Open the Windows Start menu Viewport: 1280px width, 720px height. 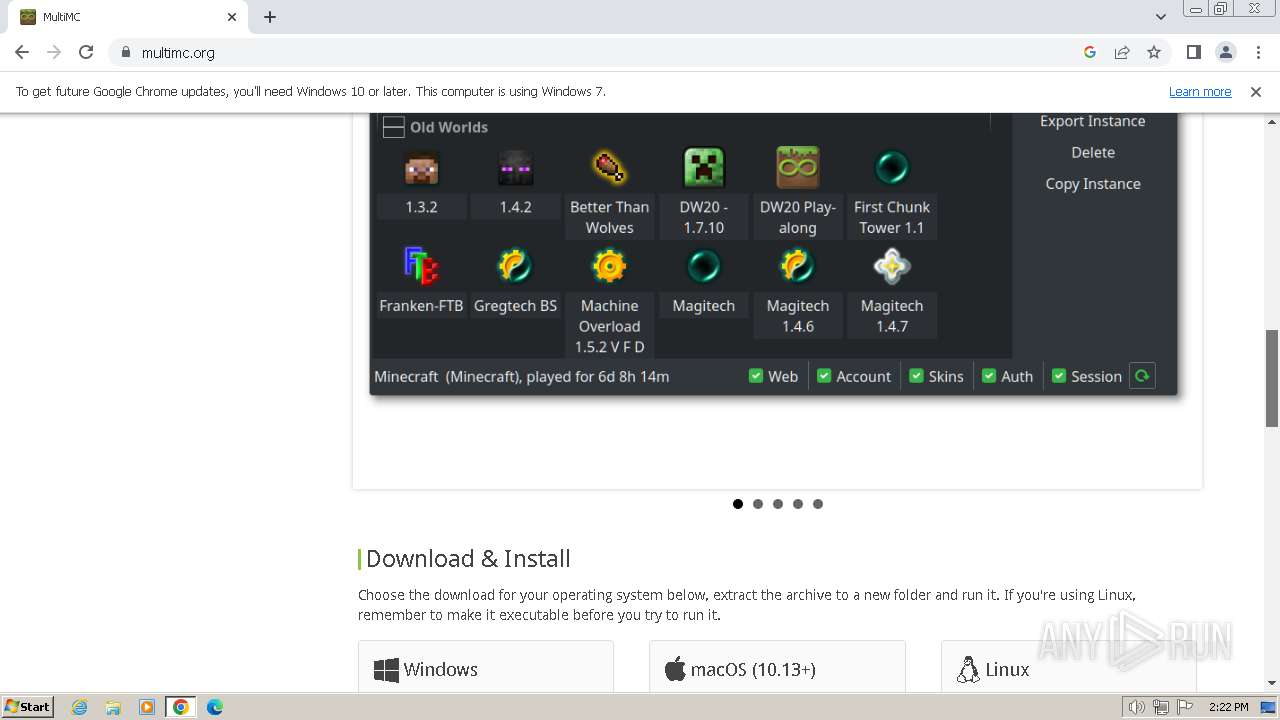pos(27,706)
